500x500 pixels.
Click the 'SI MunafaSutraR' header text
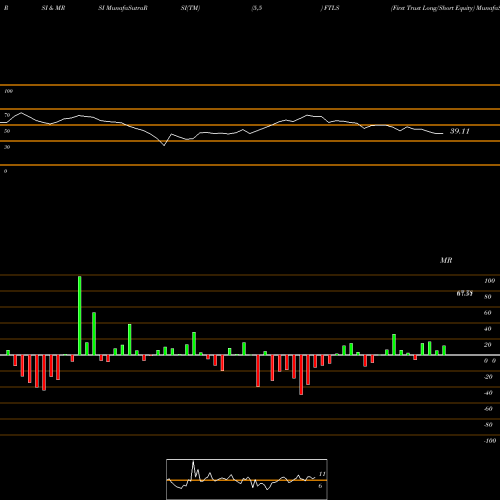[123, 8]
